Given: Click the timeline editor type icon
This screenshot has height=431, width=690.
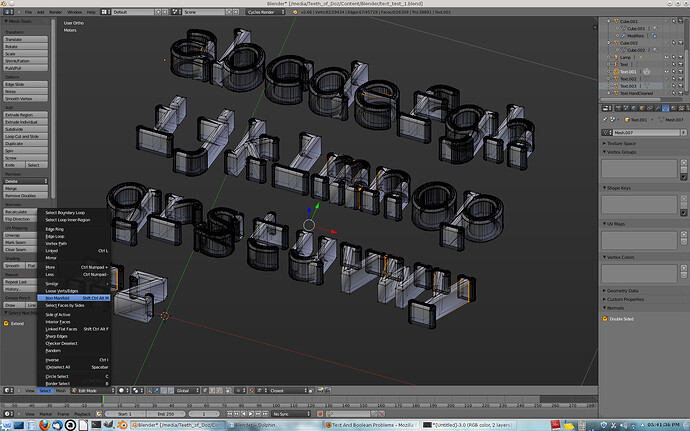Looking at the screenshot, I should click(9, 414).
